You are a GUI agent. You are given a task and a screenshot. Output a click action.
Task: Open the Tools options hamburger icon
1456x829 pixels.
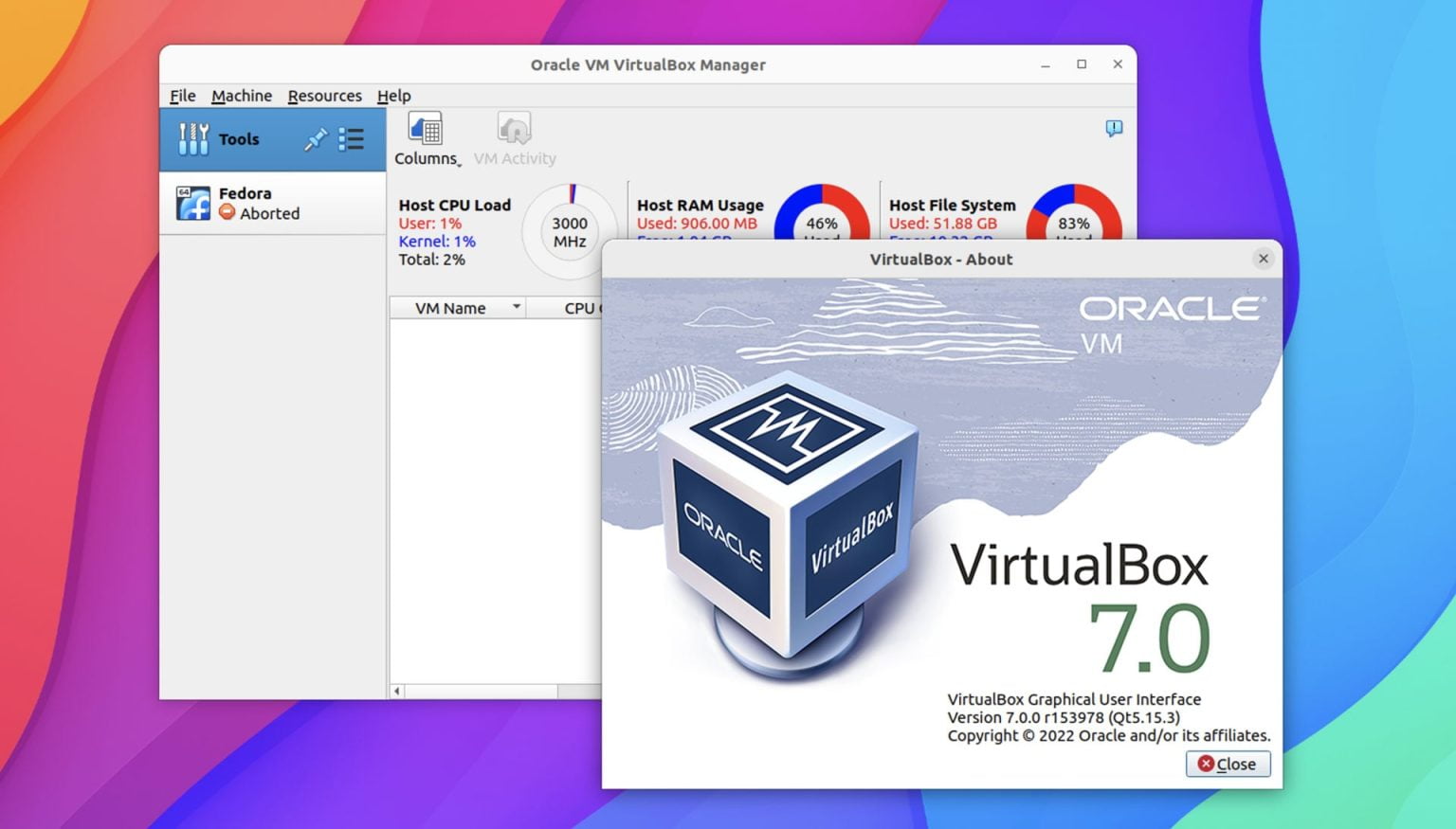coord(351,138)
